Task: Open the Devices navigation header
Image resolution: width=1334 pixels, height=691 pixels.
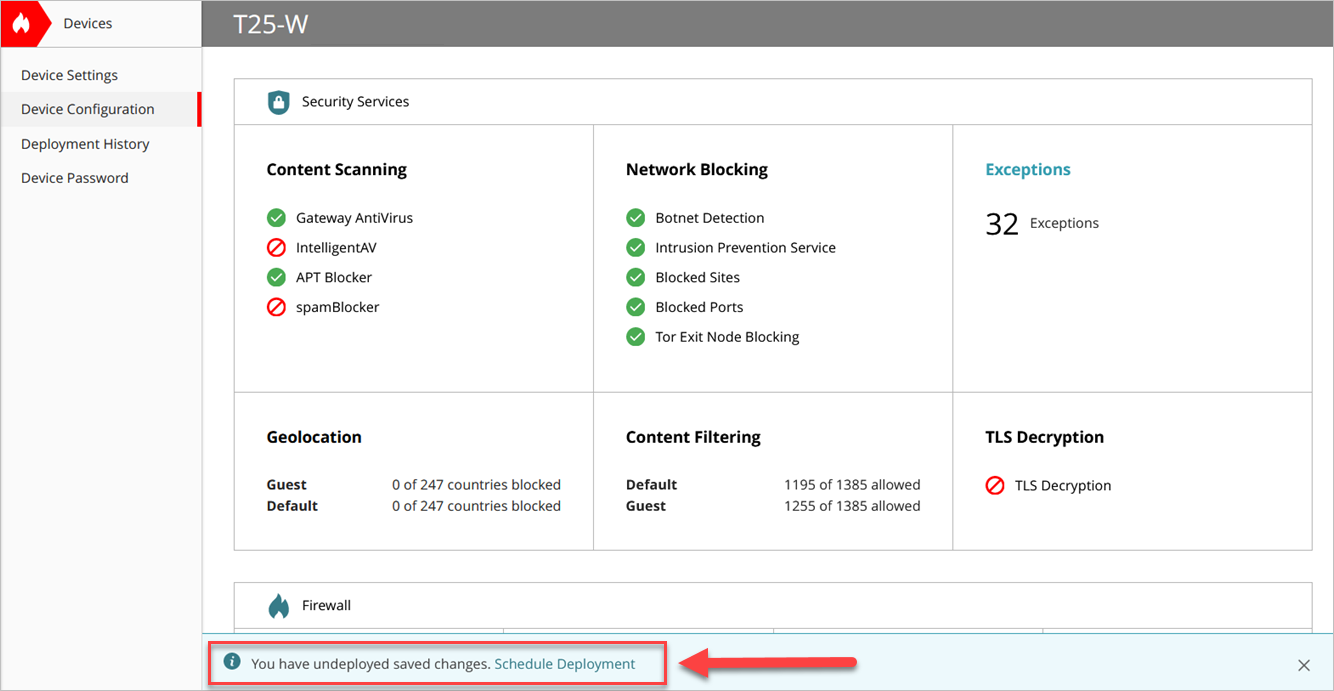Action: 88,22
